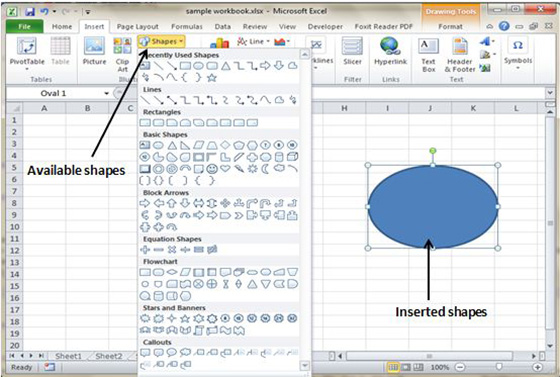This screenshot has width=560, height=377.
Task: Go to first sheet navigation arrow
Action: tap(12, 356)
